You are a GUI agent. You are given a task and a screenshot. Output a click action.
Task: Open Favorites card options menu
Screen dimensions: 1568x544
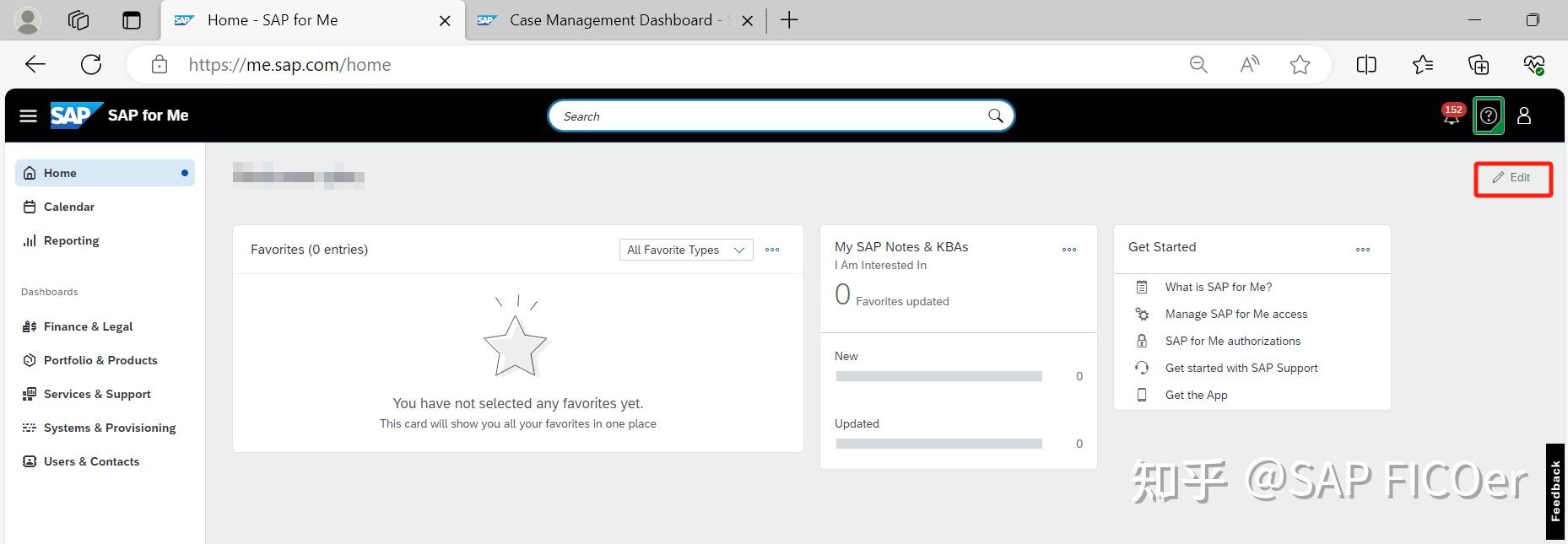click(x=772, y=250)
